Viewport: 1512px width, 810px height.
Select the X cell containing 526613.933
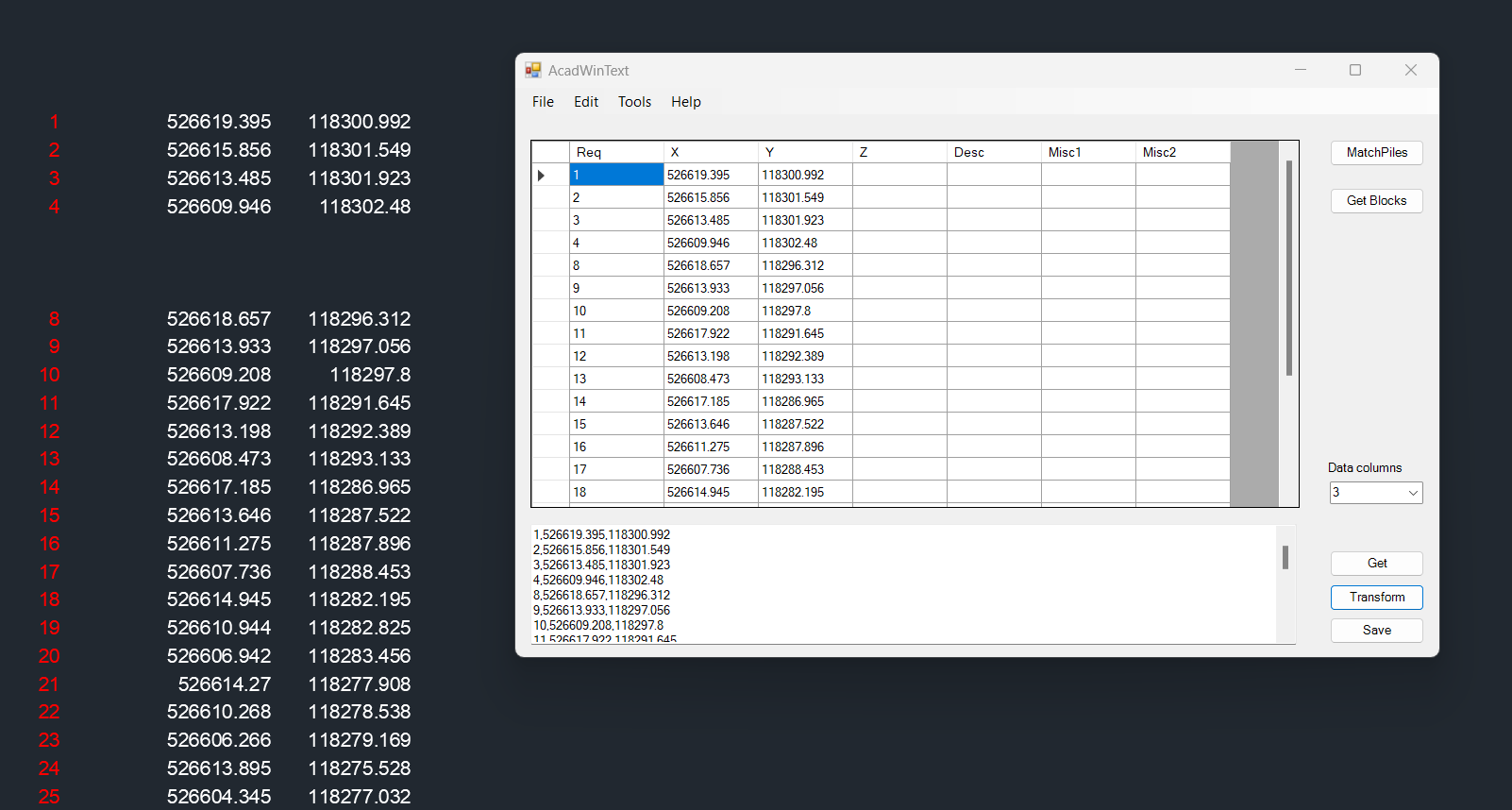click(710, 289)
